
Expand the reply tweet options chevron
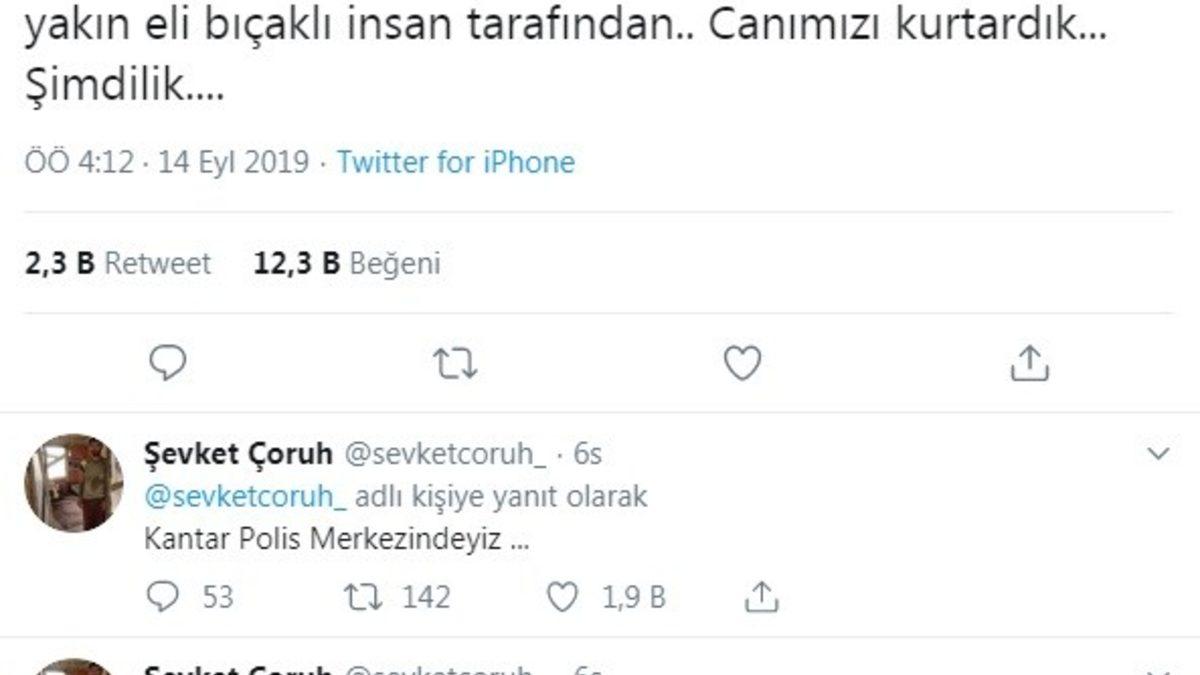[x=1158, y=454]
